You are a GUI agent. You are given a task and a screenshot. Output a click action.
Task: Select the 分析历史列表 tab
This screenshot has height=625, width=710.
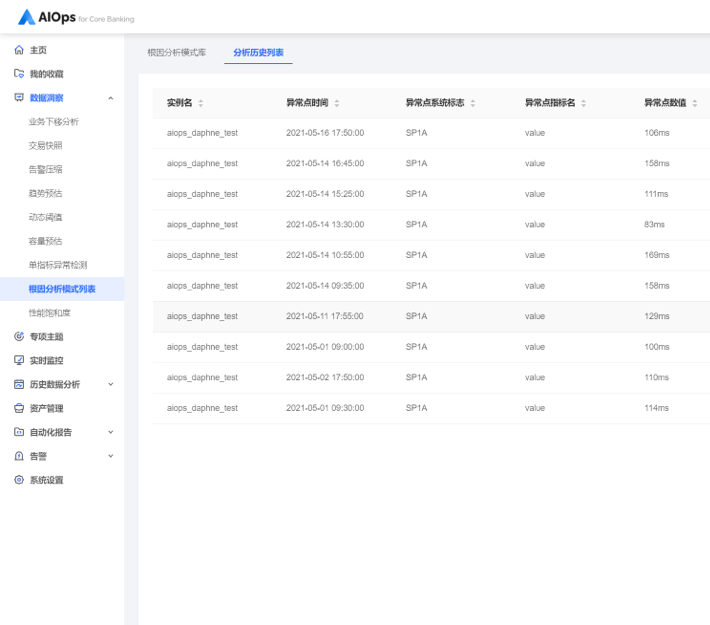(259, 53)
